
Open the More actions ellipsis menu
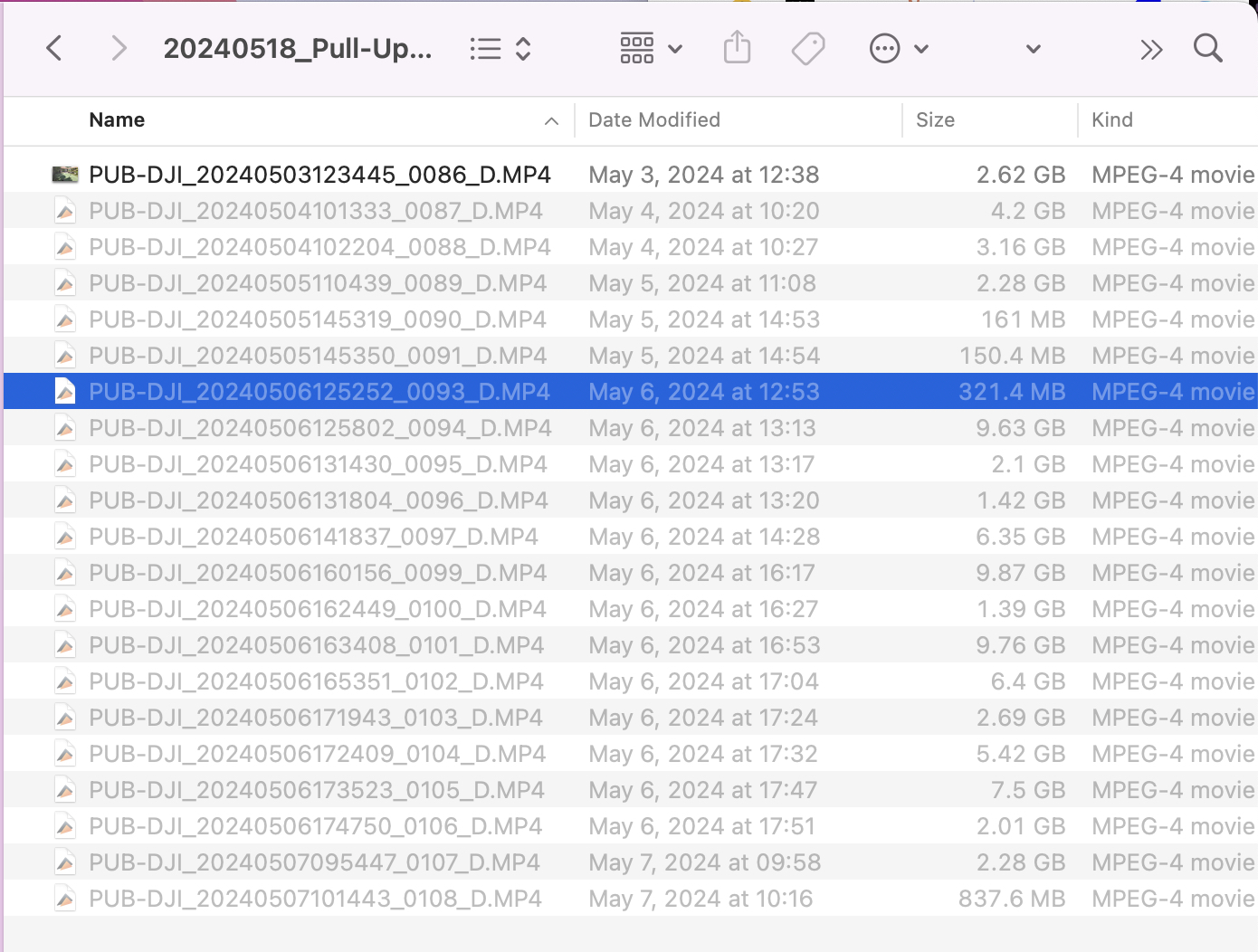(884, 48)
